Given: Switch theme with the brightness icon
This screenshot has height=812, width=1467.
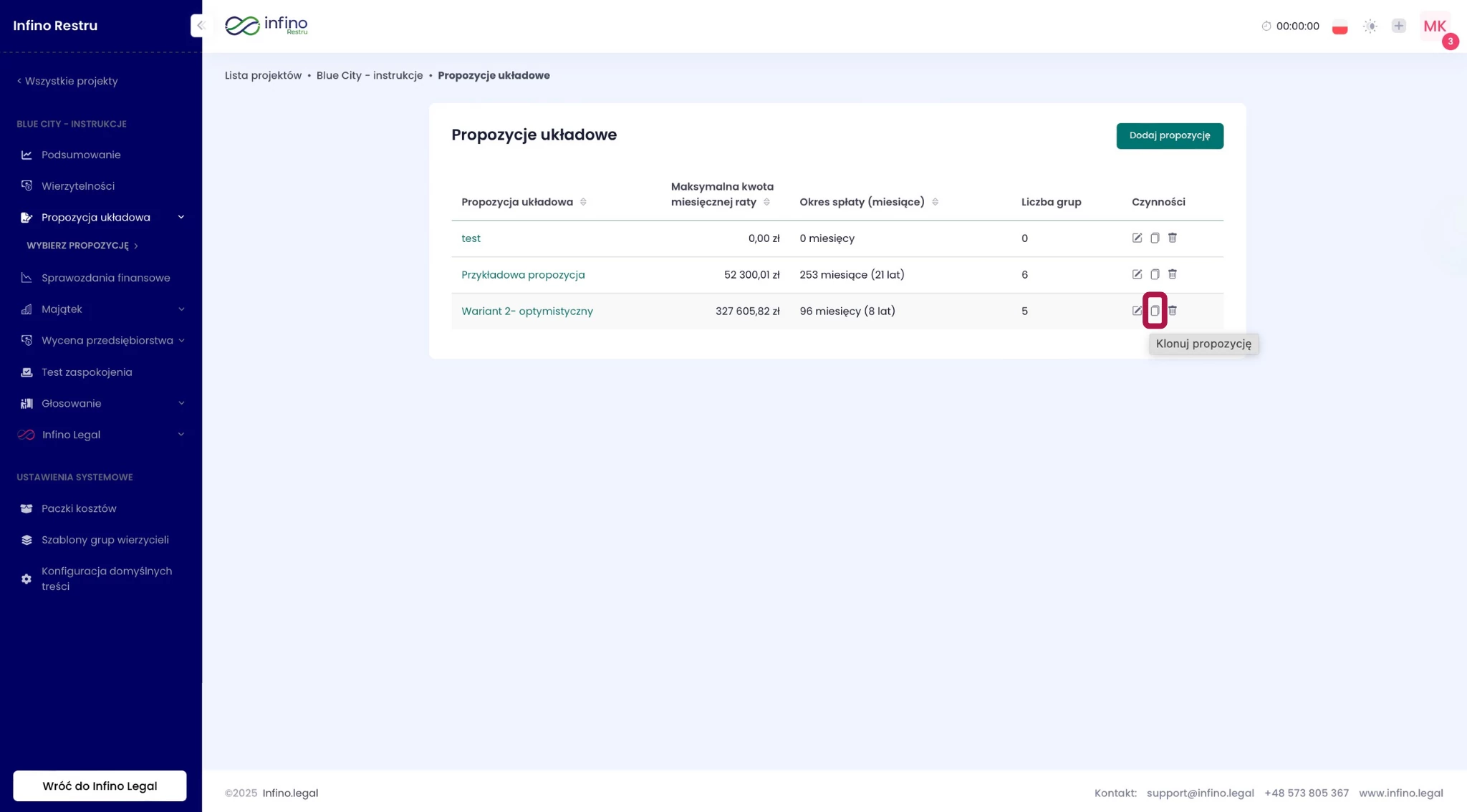Looking at the screenshot, I should (x=1370, y=26).
